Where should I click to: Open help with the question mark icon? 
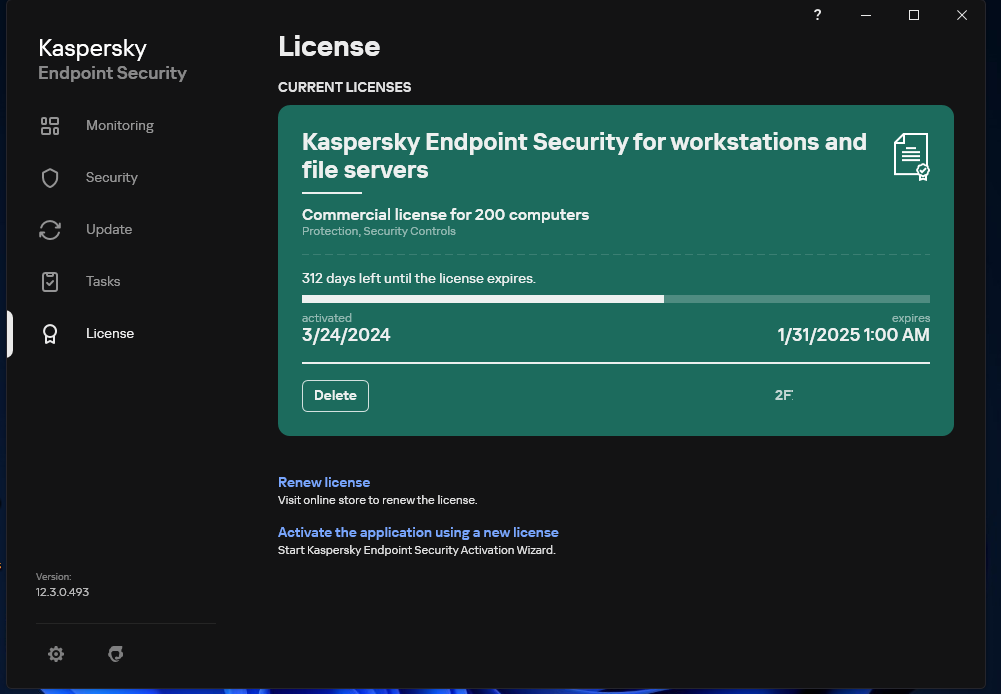[818, 15]
